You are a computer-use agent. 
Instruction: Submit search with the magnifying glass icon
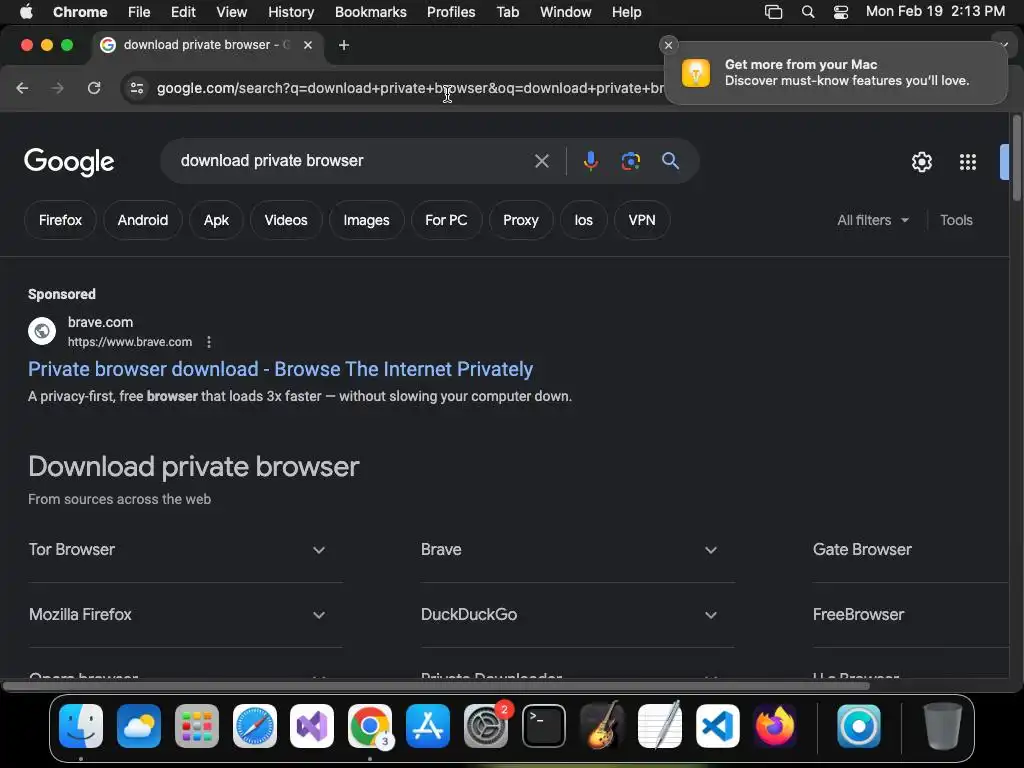click(670, 161)
